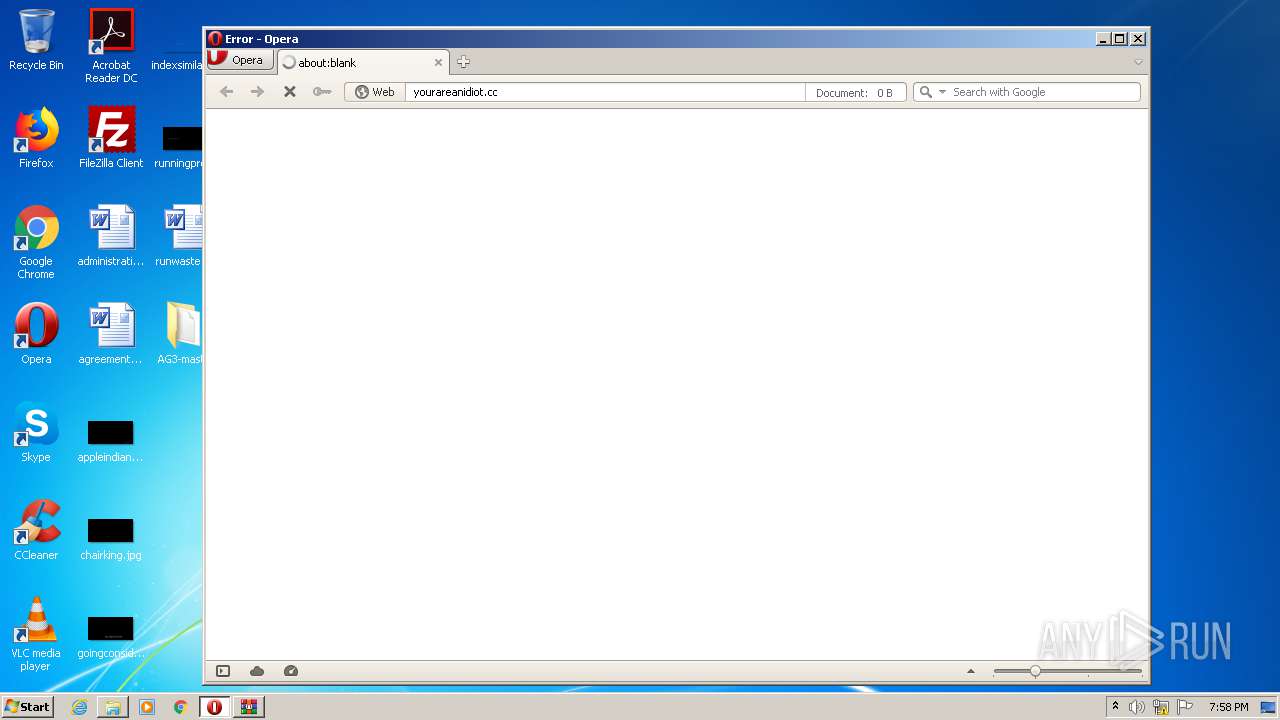This screenshot has width=1280, height=720.
Task: Select CCleaner desktop shortcut
Action: [36, 530]
